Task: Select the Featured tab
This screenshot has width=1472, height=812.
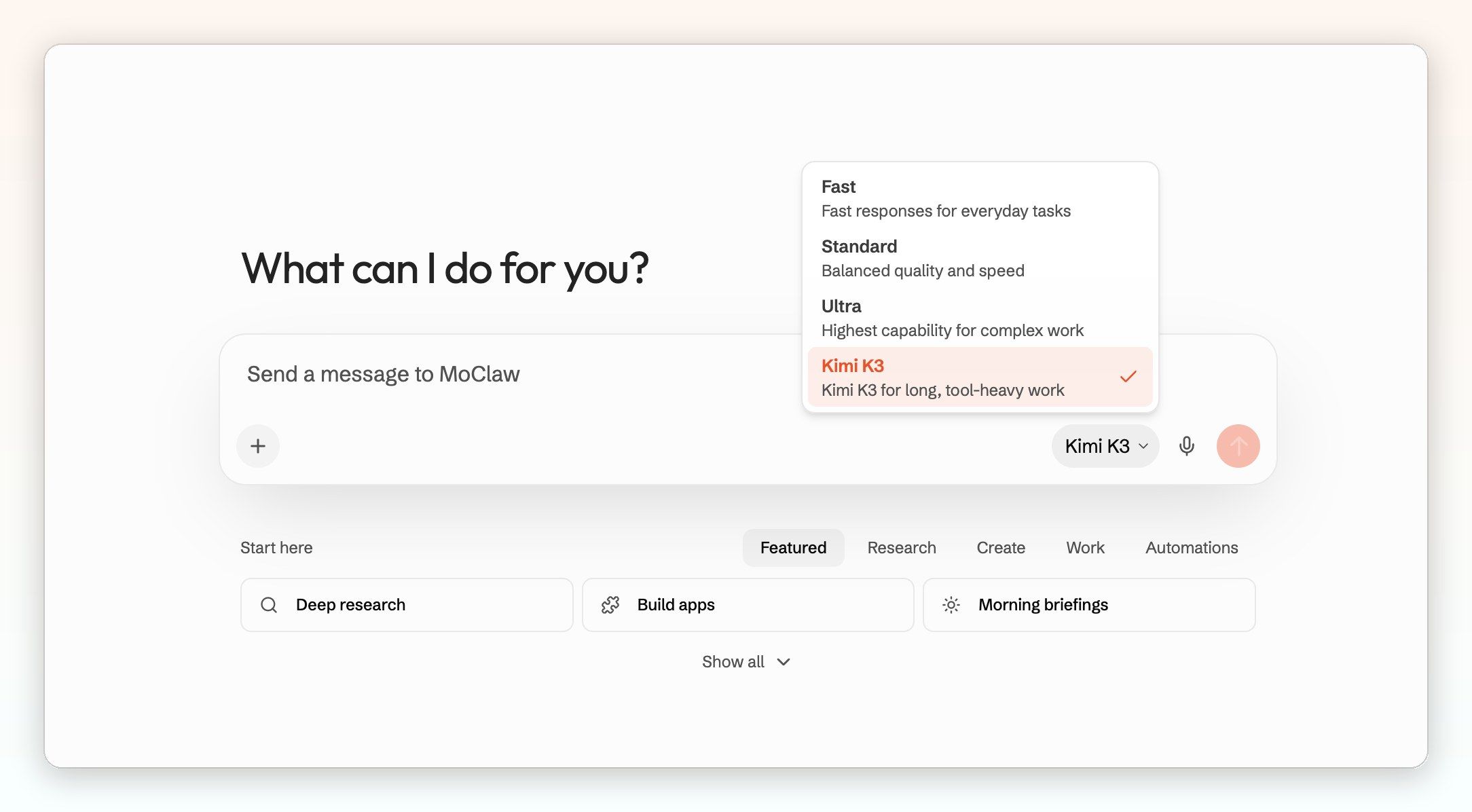Action: [793, 548]
